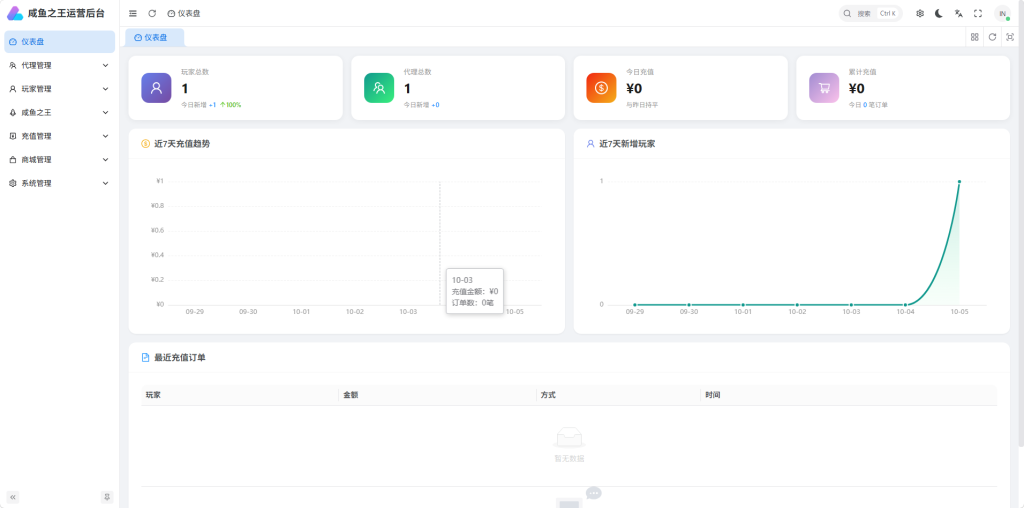Select the 仪表盘 page tab
Viewport: 1024px width, 508px height.
155,38
